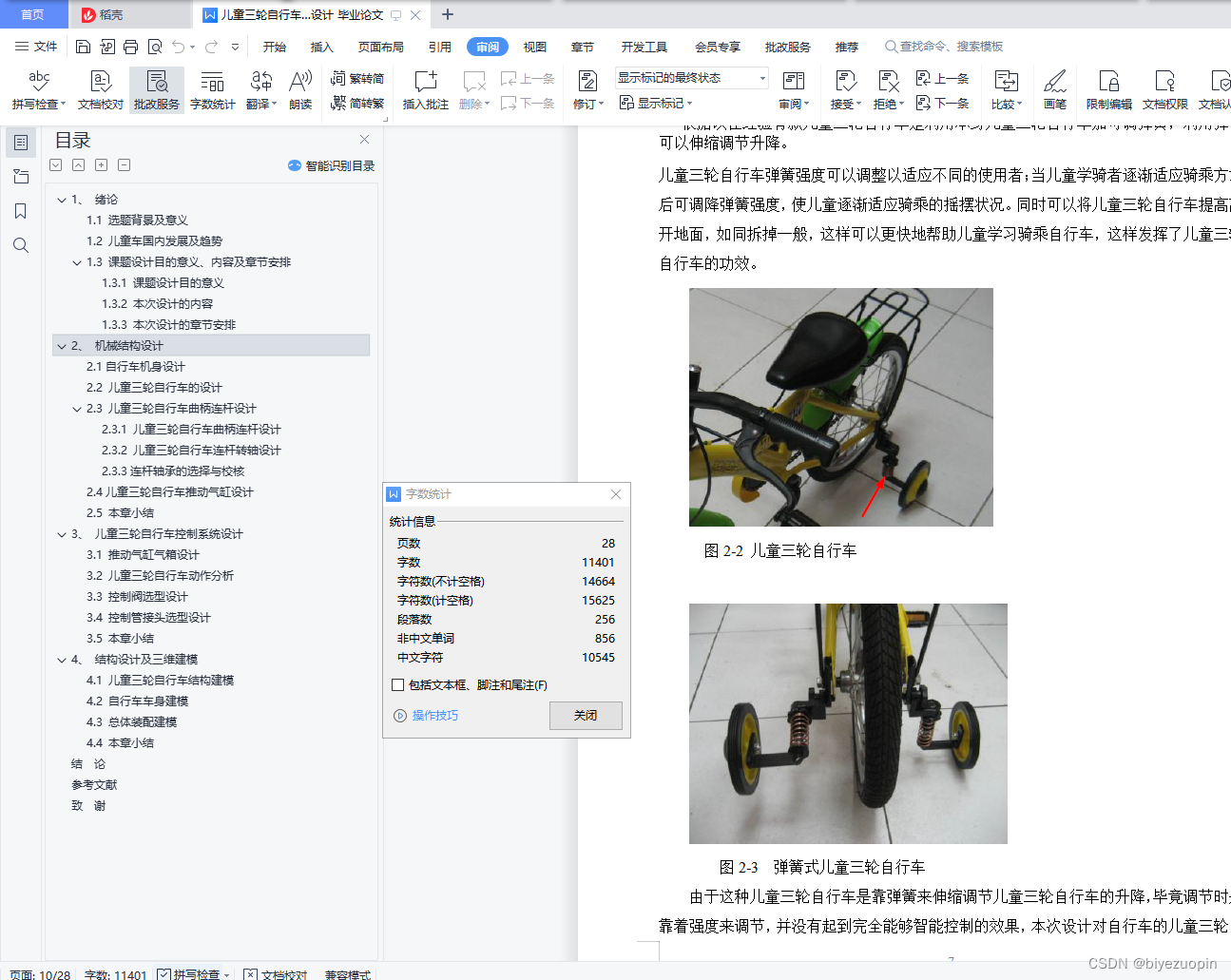
Task: Select the 画笔 ink pen tool
Action: click(1055, 89)
